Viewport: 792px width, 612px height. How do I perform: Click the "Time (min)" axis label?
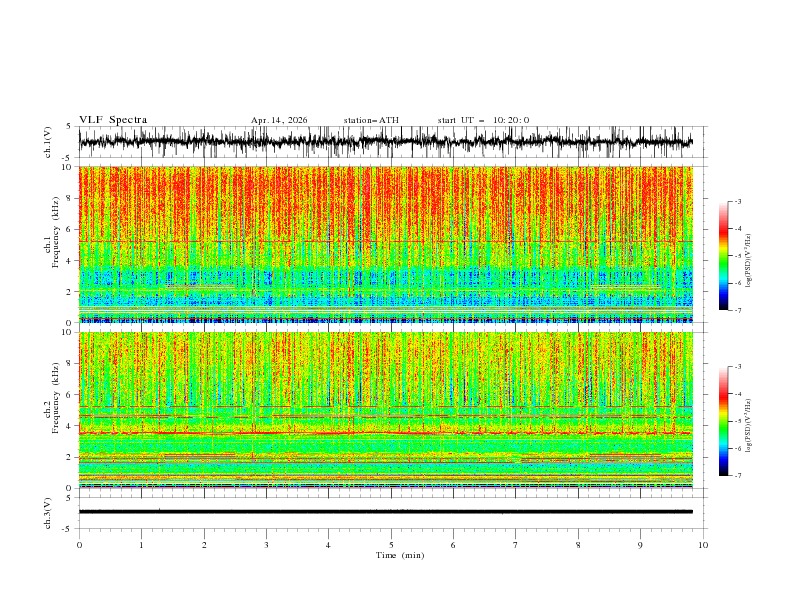click(400, 555)
